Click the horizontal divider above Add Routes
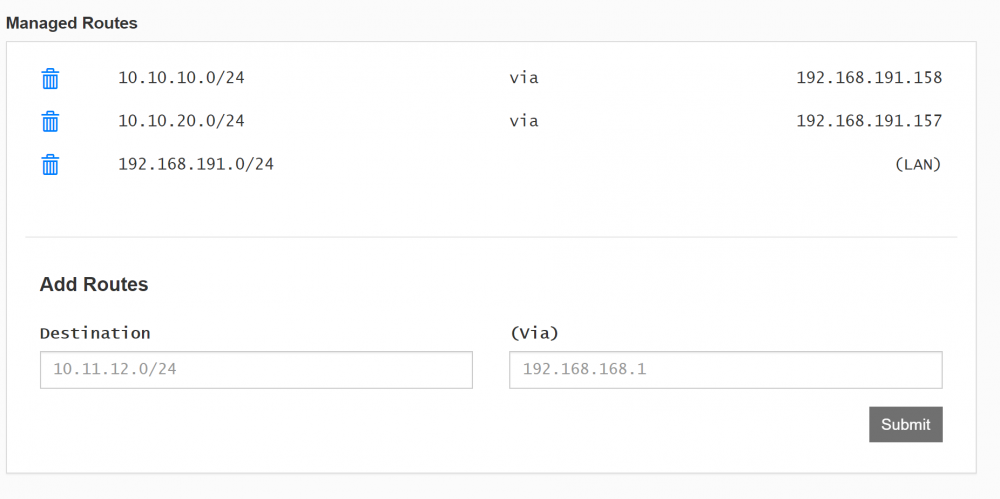 [x=491, y=237]
